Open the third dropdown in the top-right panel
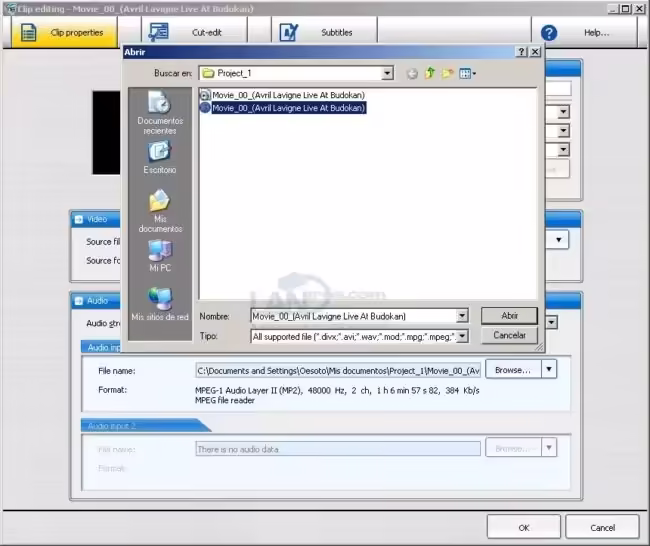650x546 pixels. [563, 149]
